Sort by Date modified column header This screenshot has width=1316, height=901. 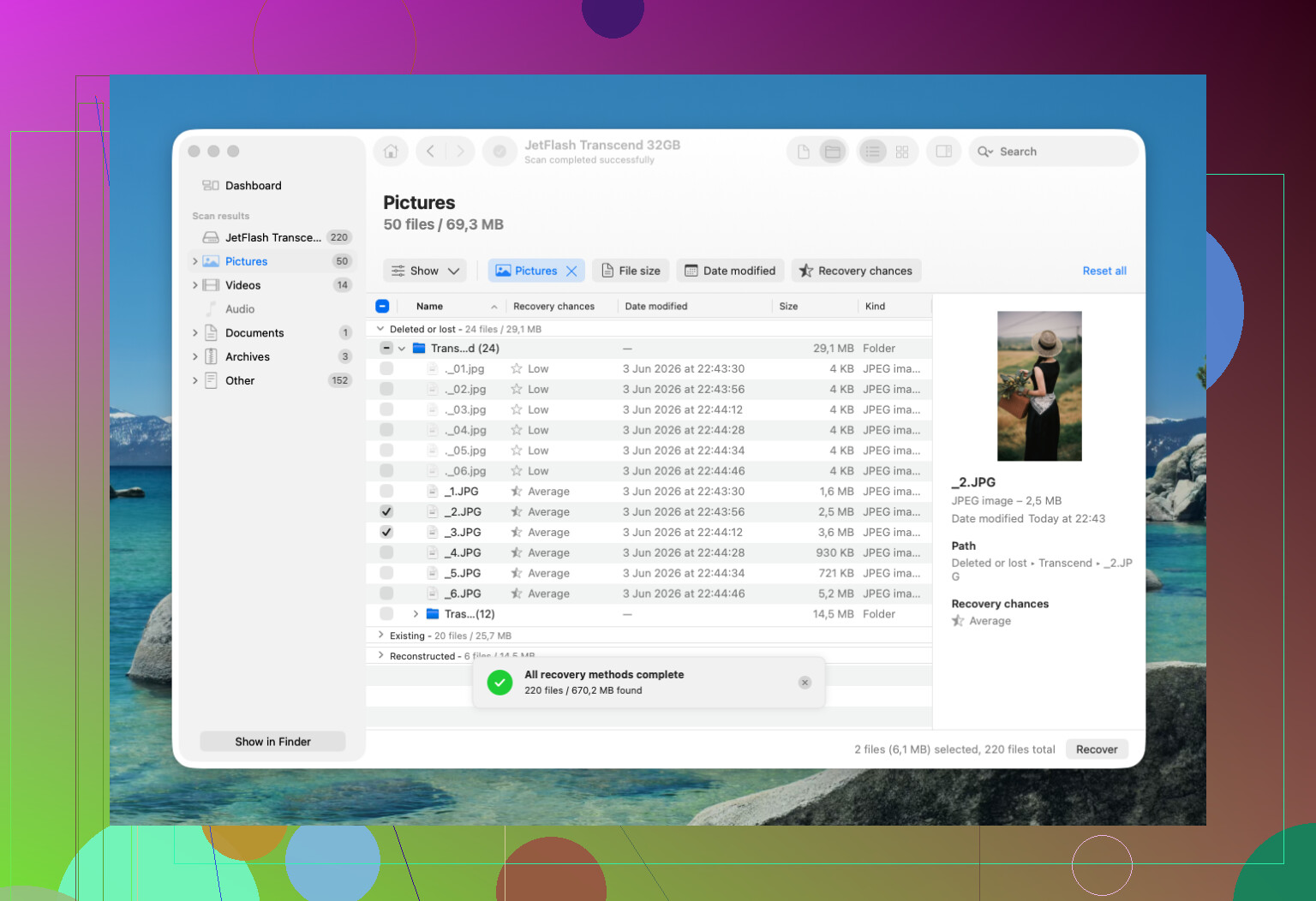[x=694, y=306]
